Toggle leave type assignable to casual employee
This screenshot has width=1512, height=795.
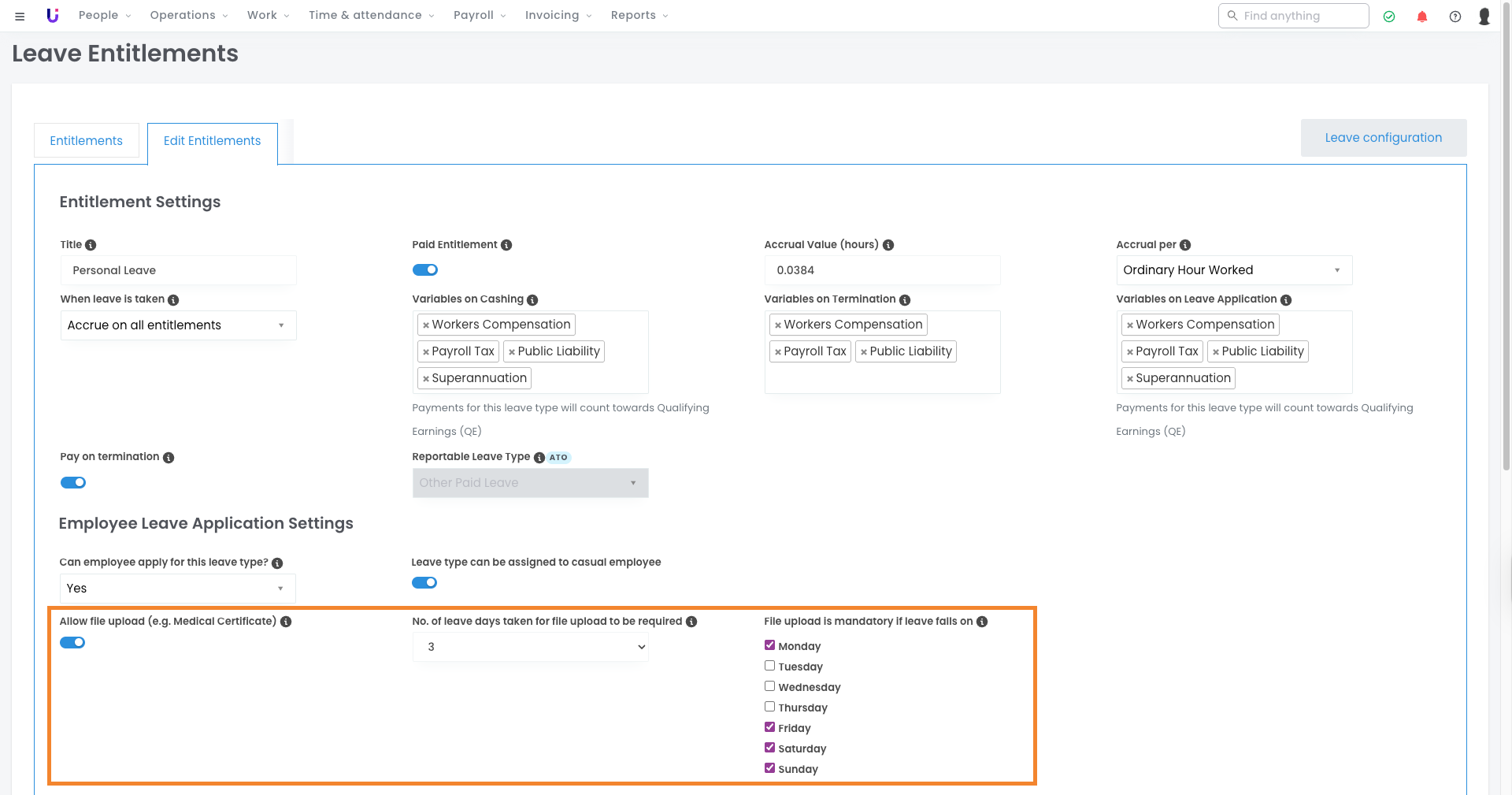click(424, 583)
